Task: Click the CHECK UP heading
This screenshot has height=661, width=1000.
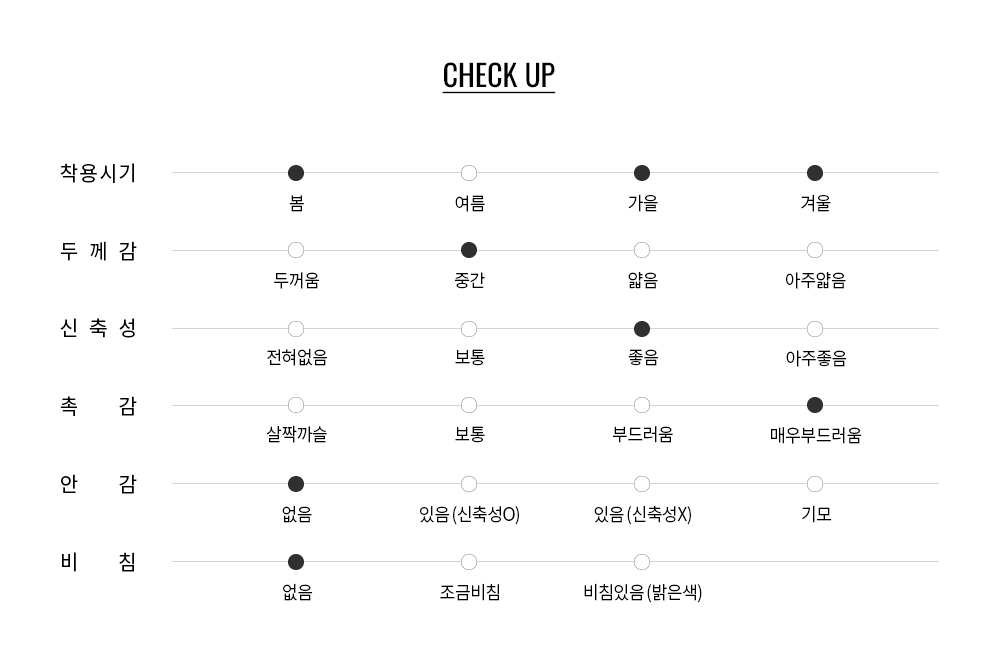Action: coord(498,76)
